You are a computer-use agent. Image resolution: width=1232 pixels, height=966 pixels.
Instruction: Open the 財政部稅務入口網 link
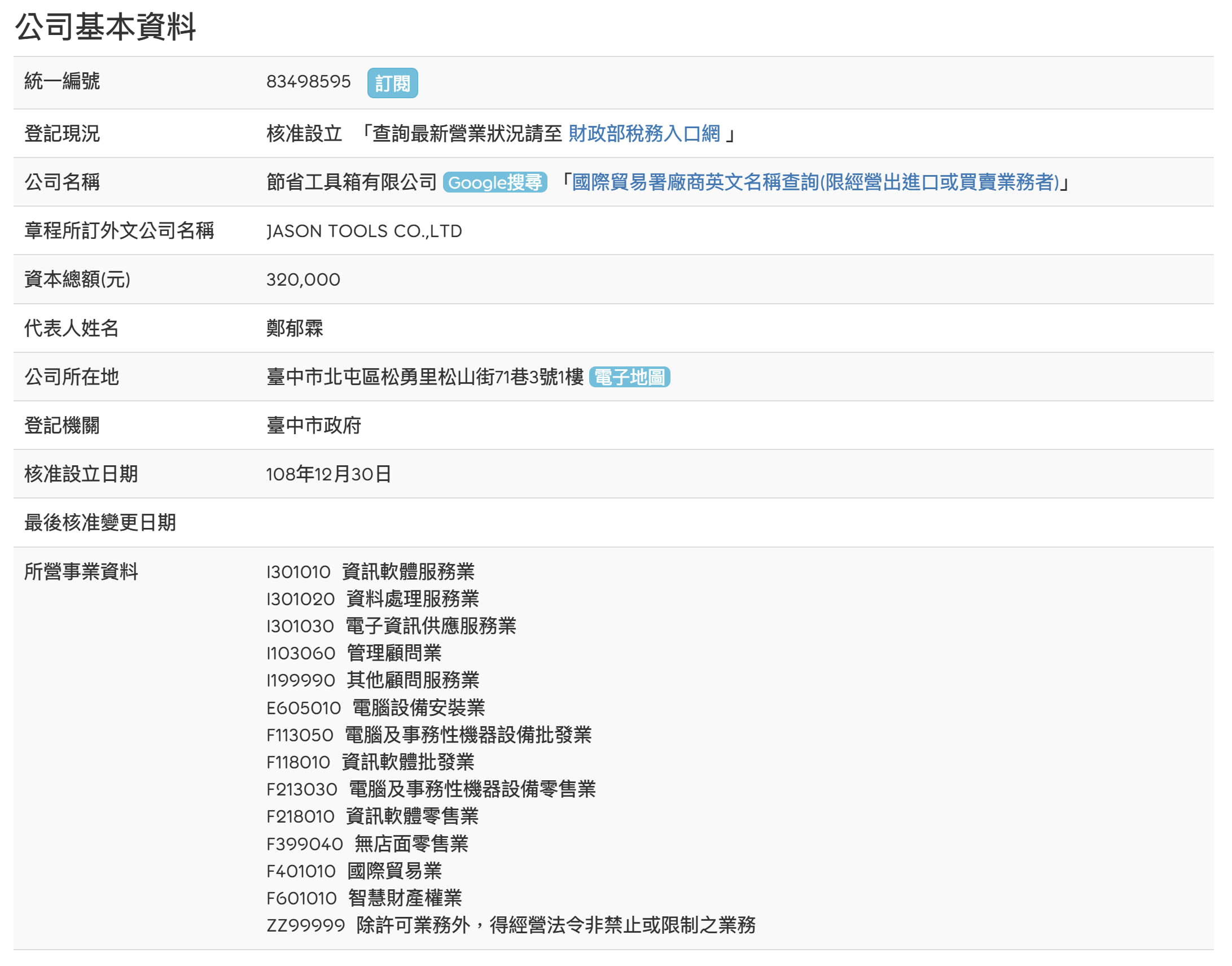click(644, 133)
